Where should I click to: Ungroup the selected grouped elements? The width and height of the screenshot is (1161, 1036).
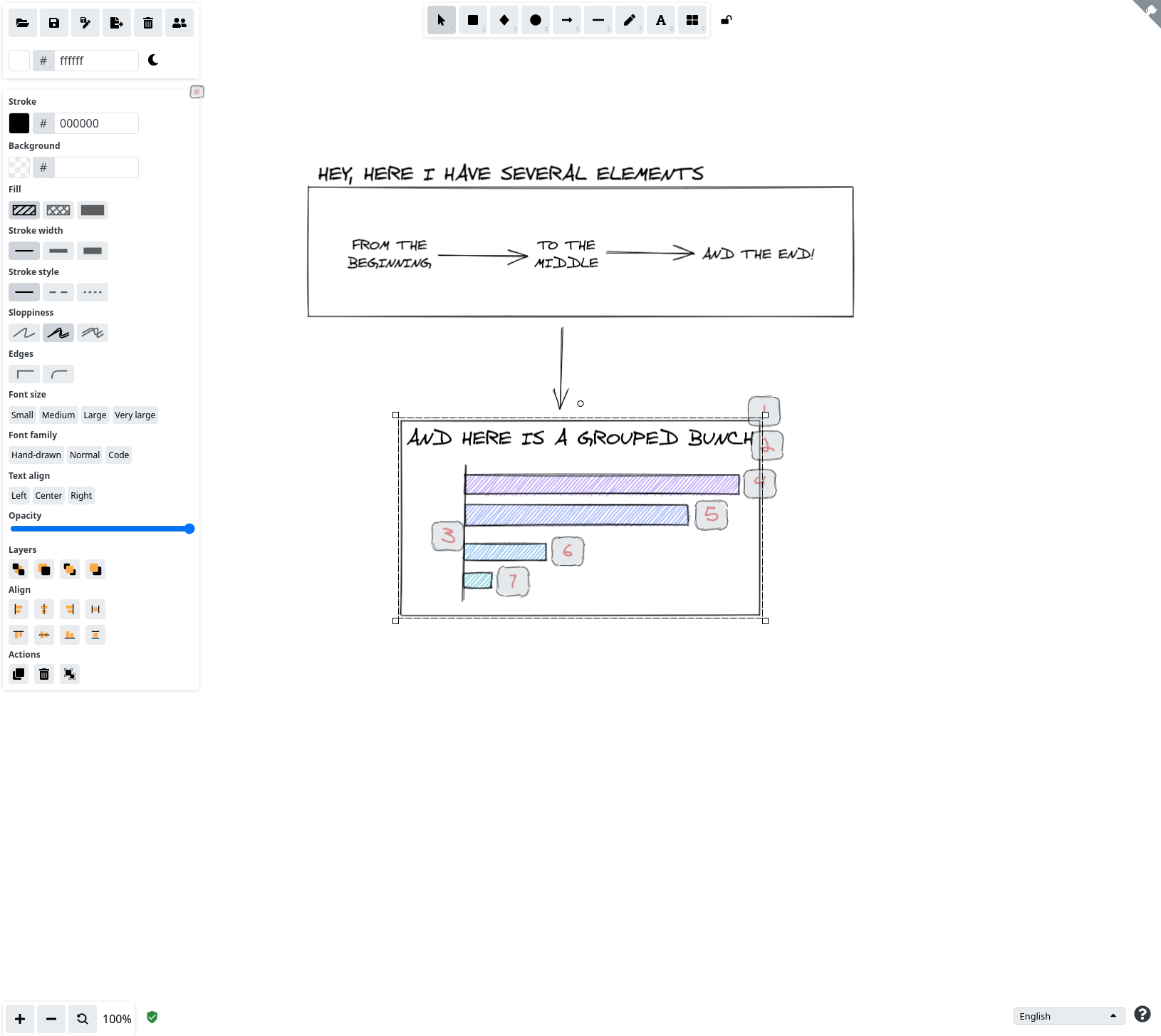tap(69, 673)
